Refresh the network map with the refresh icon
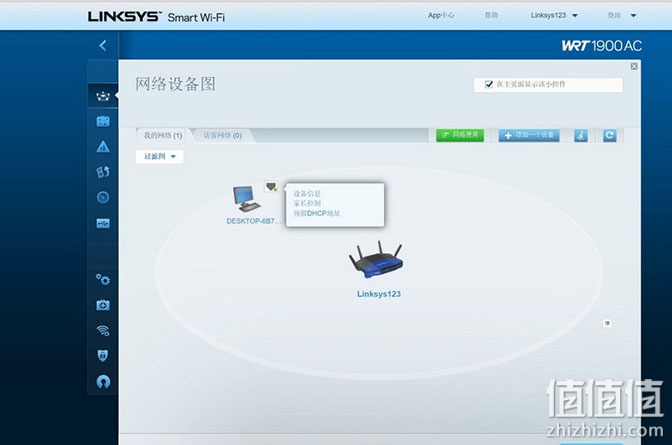The image size is (672, 445). (609, 135)
